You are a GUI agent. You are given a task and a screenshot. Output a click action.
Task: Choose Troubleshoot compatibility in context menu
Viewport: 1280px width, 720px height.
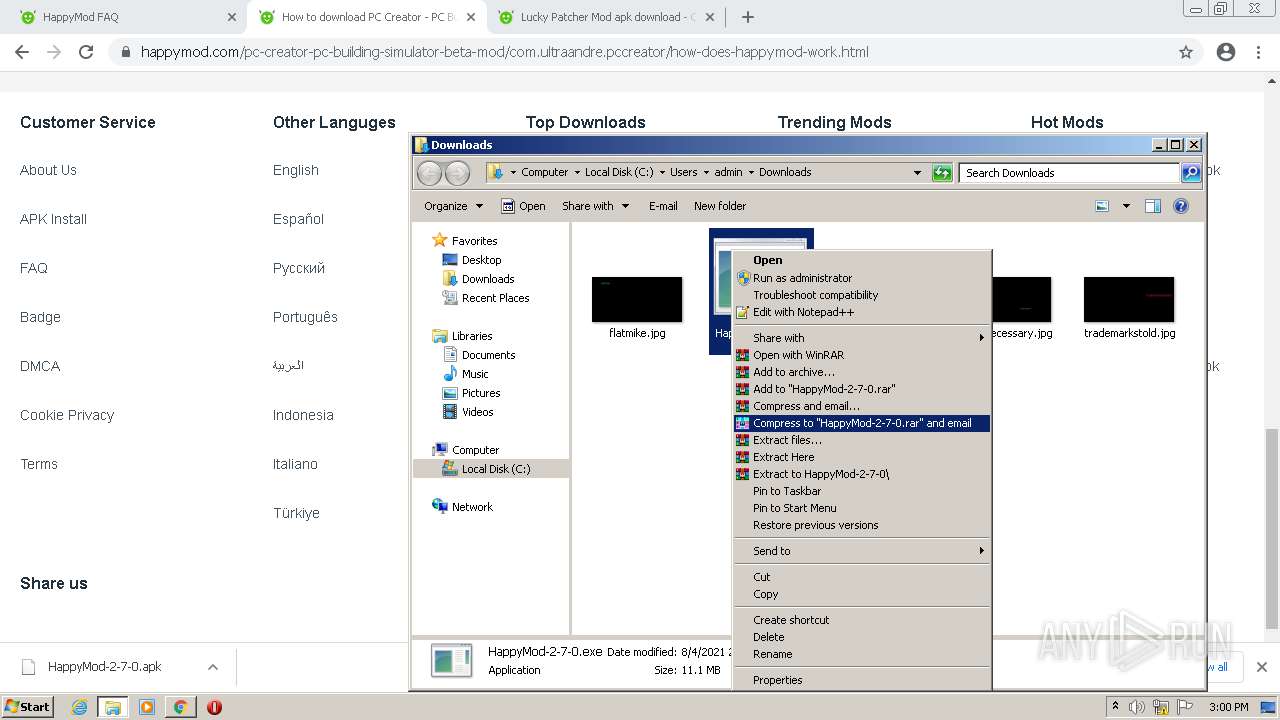coord(862,295)
